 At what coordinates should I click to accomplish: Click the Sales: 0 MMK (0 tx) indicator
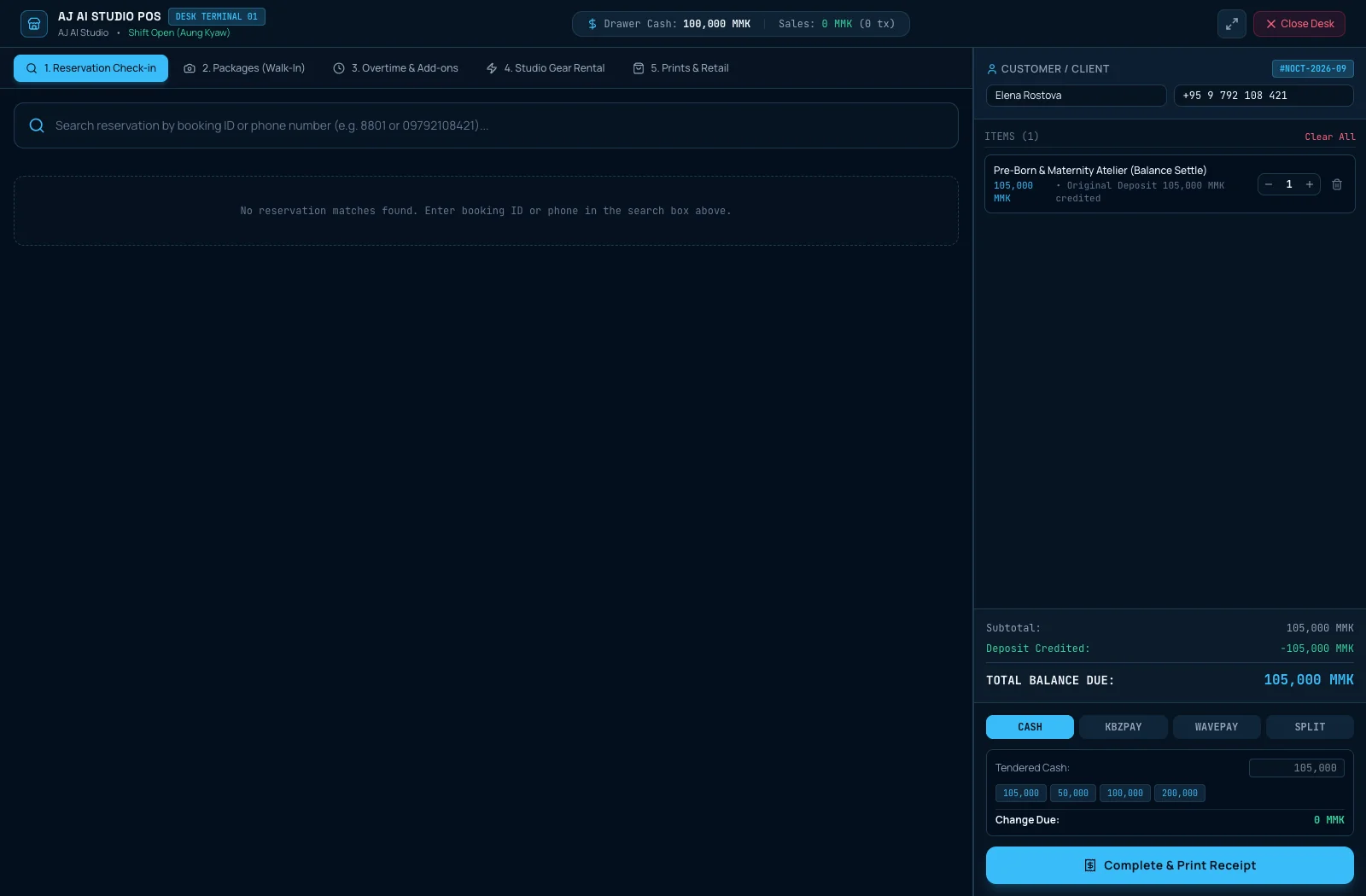837,24
